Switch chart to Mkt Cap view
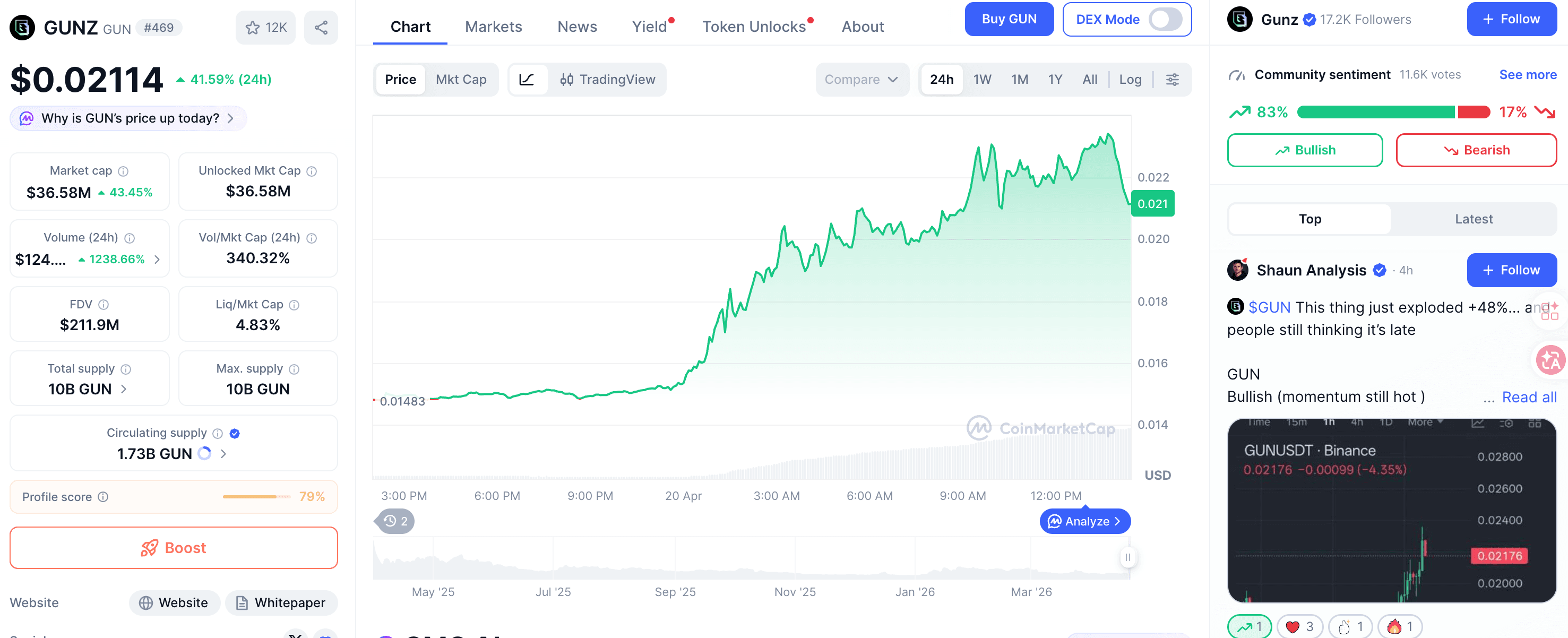The image size is (1568, 638). click(x=461, y=80)
